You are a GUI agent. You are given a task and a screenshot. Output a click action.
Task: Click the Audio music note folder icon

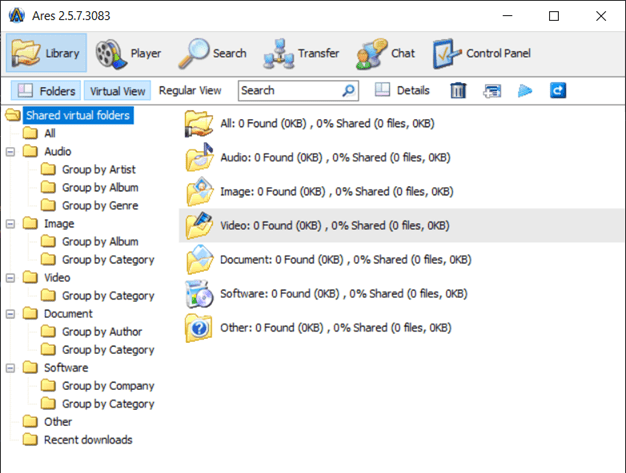coord(199,158)
